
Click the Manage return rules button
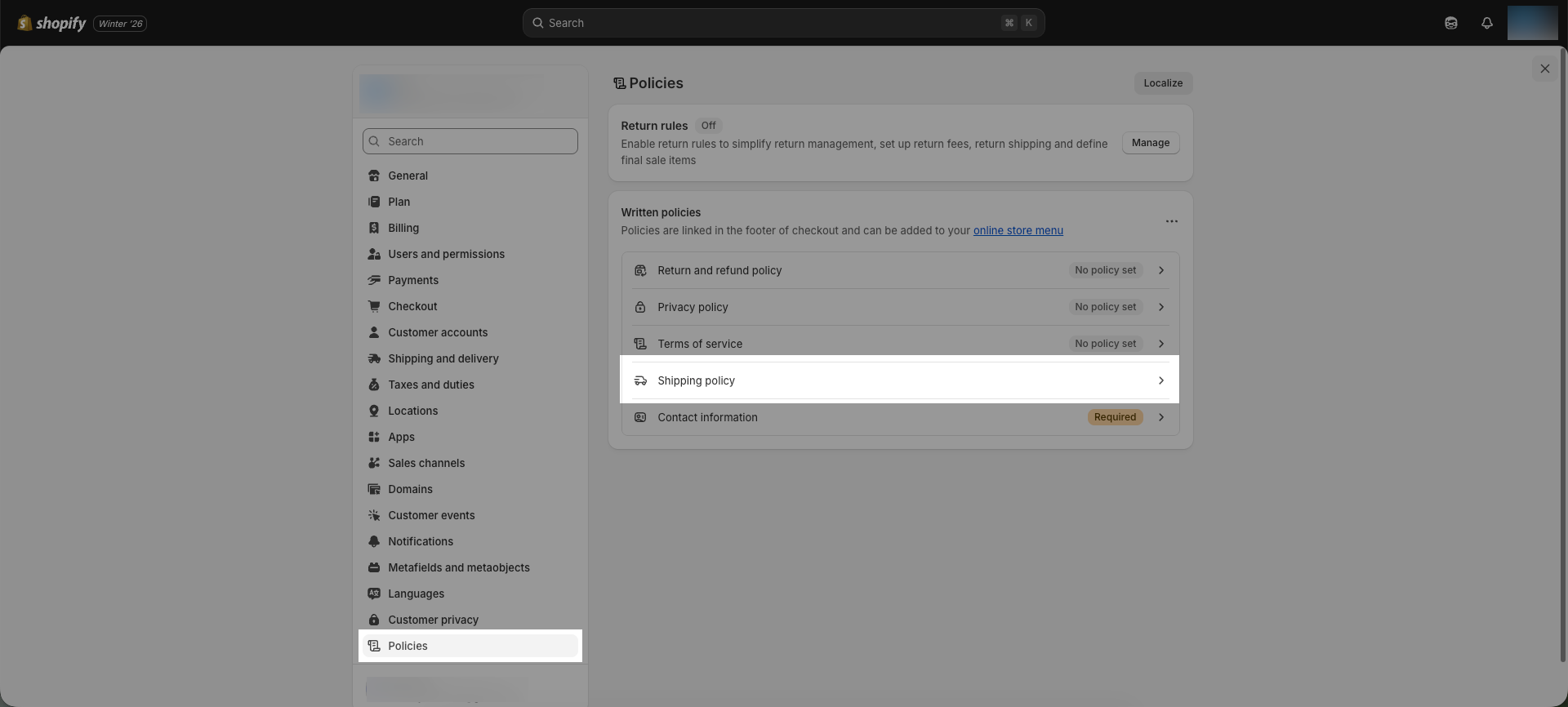pyautogui.click(x=1150, y=143)
